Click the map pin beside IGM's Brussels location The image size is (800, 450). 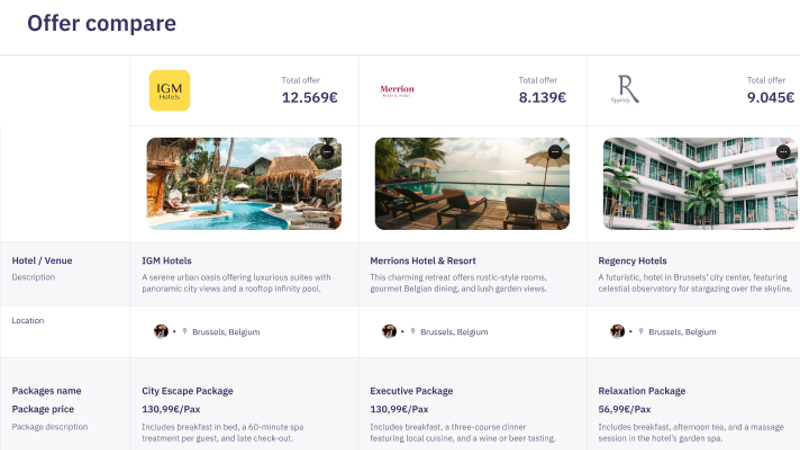(x=185, y=332)
